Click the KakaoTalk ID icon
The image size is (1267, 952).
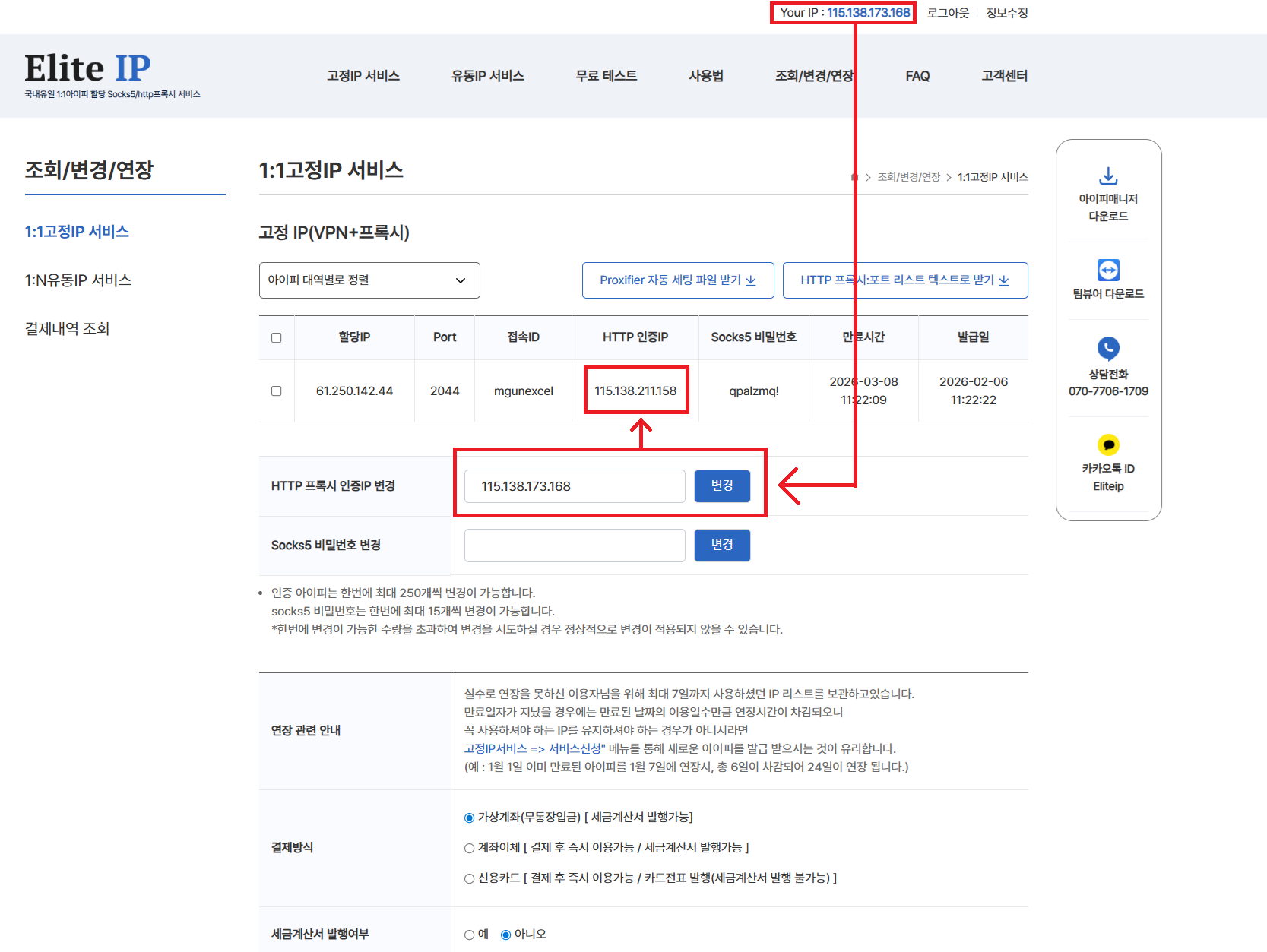(x=1108, y=444)
